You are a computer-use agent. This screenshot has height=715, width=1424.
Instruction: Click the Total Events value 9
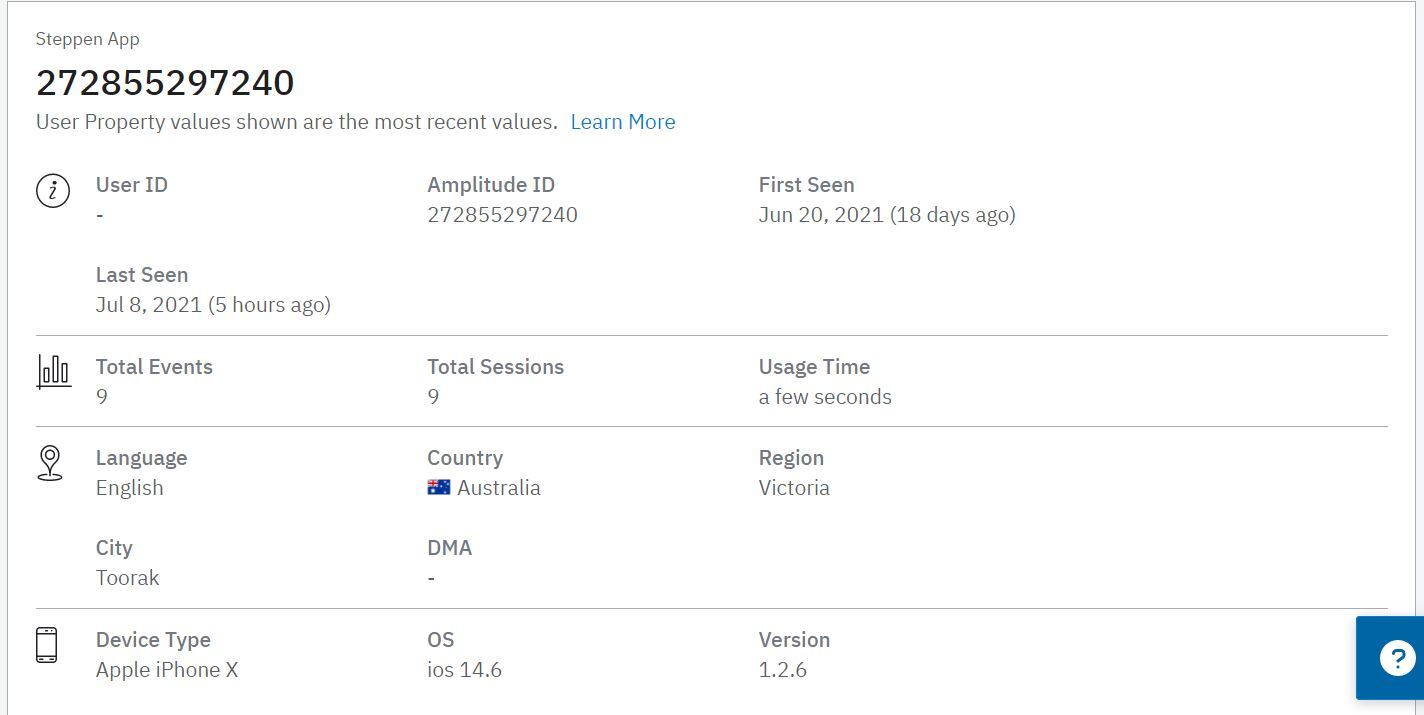tap(102, 397)
